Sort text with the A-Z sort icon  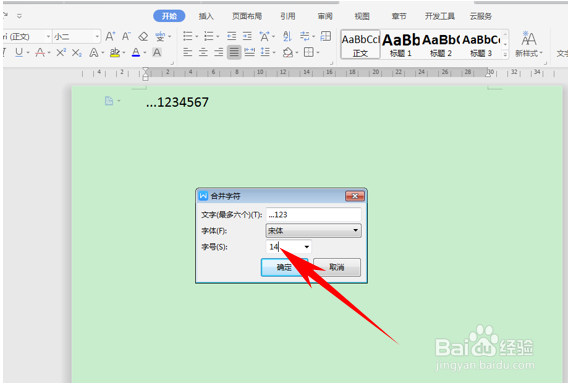[287, 36]
